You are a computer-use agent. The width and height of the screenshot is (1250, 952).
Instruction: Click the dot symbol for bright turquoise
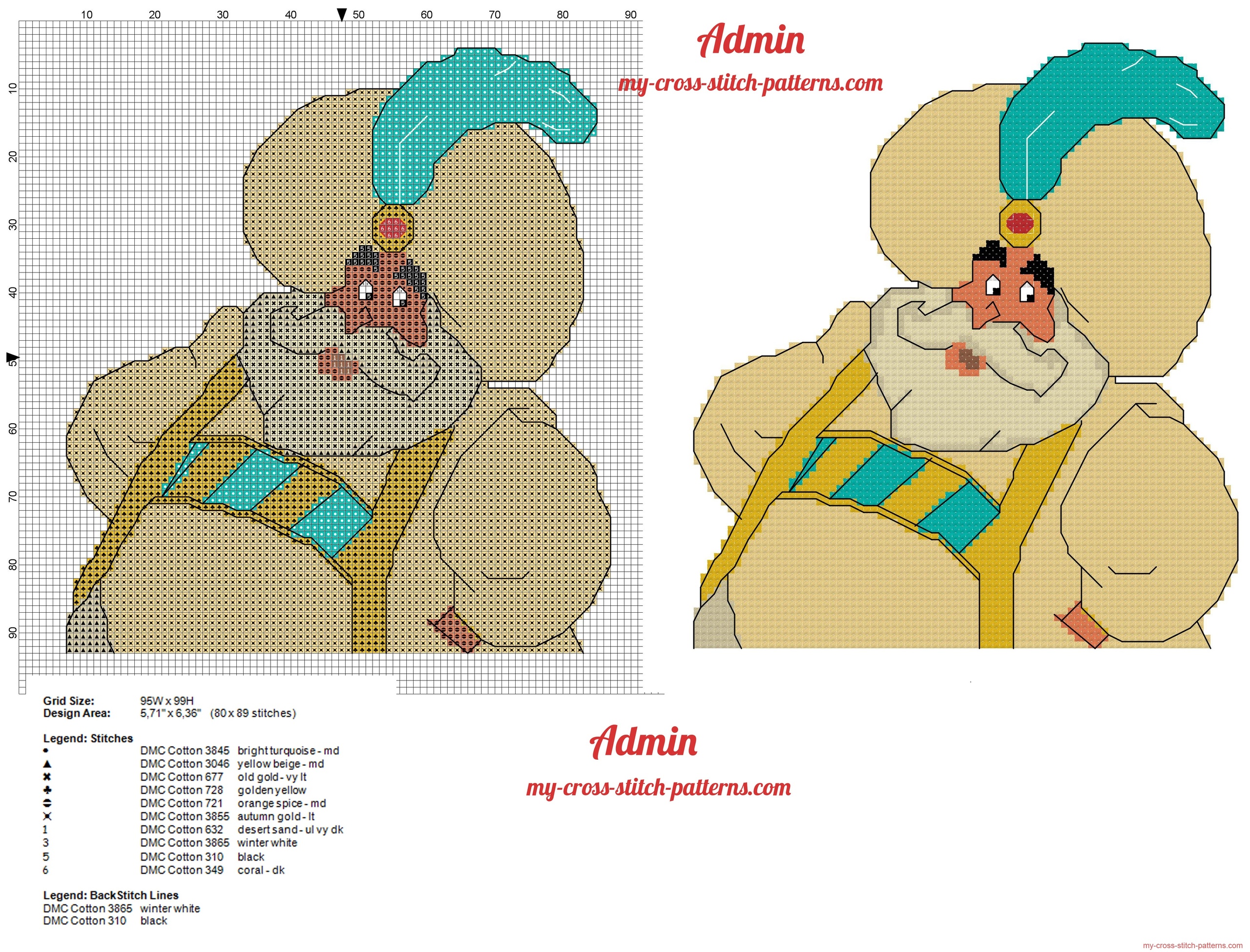point(46,750)
